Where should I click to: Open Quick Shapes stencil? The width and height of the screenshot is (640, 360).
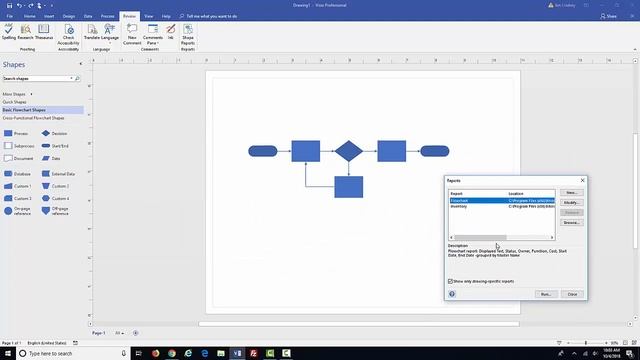pyautogui.click(x=14, y=102)
